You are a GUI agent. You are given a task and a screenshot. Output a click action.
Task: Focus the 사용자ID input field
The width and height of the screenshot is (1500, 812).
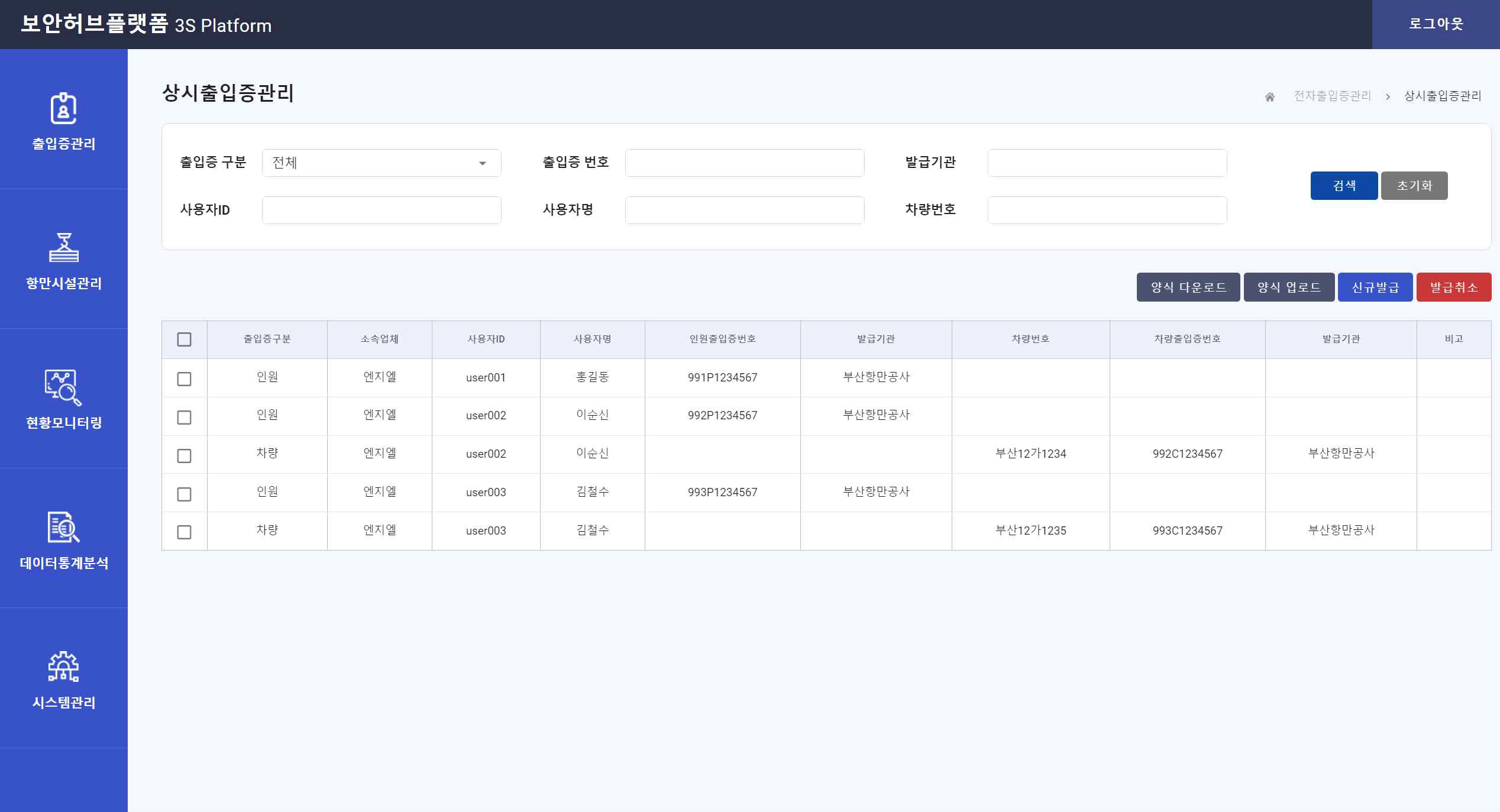point(382,210)
